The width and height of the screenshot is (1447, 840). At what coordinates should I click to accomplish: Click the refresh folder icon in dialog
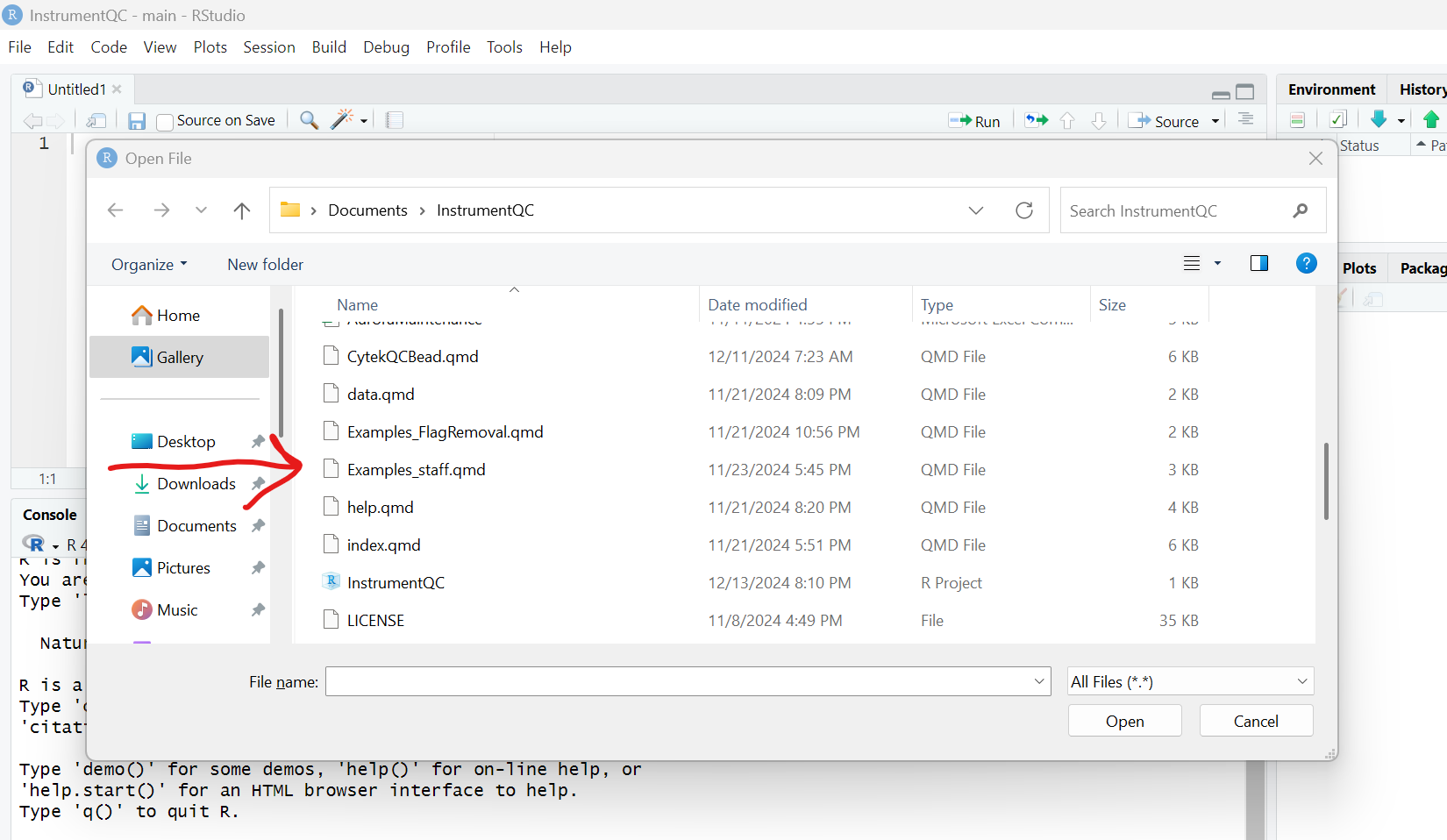pyautogui.click(x=1023, y=210)
